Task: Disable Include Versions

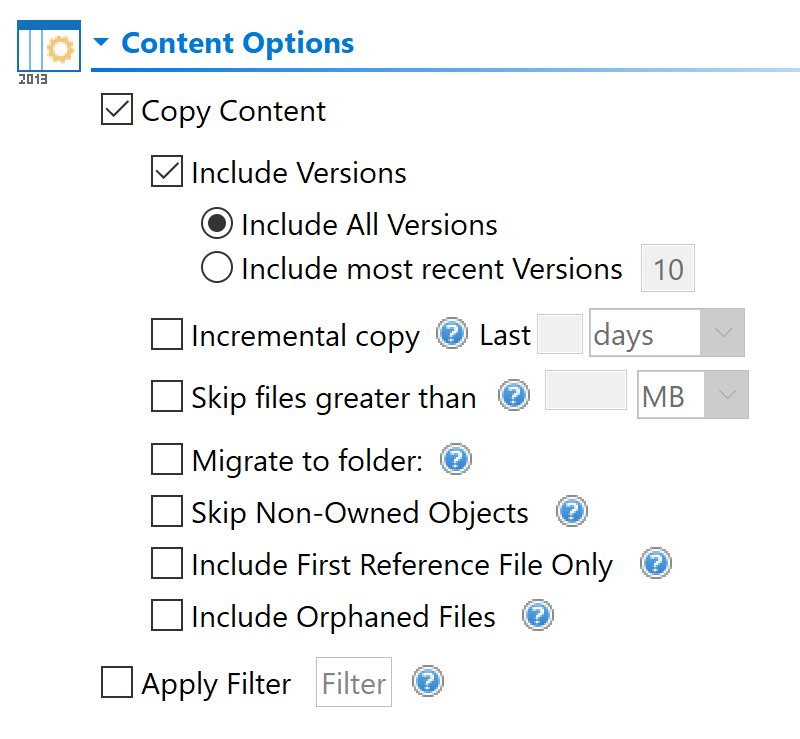Action: (166, 172)
